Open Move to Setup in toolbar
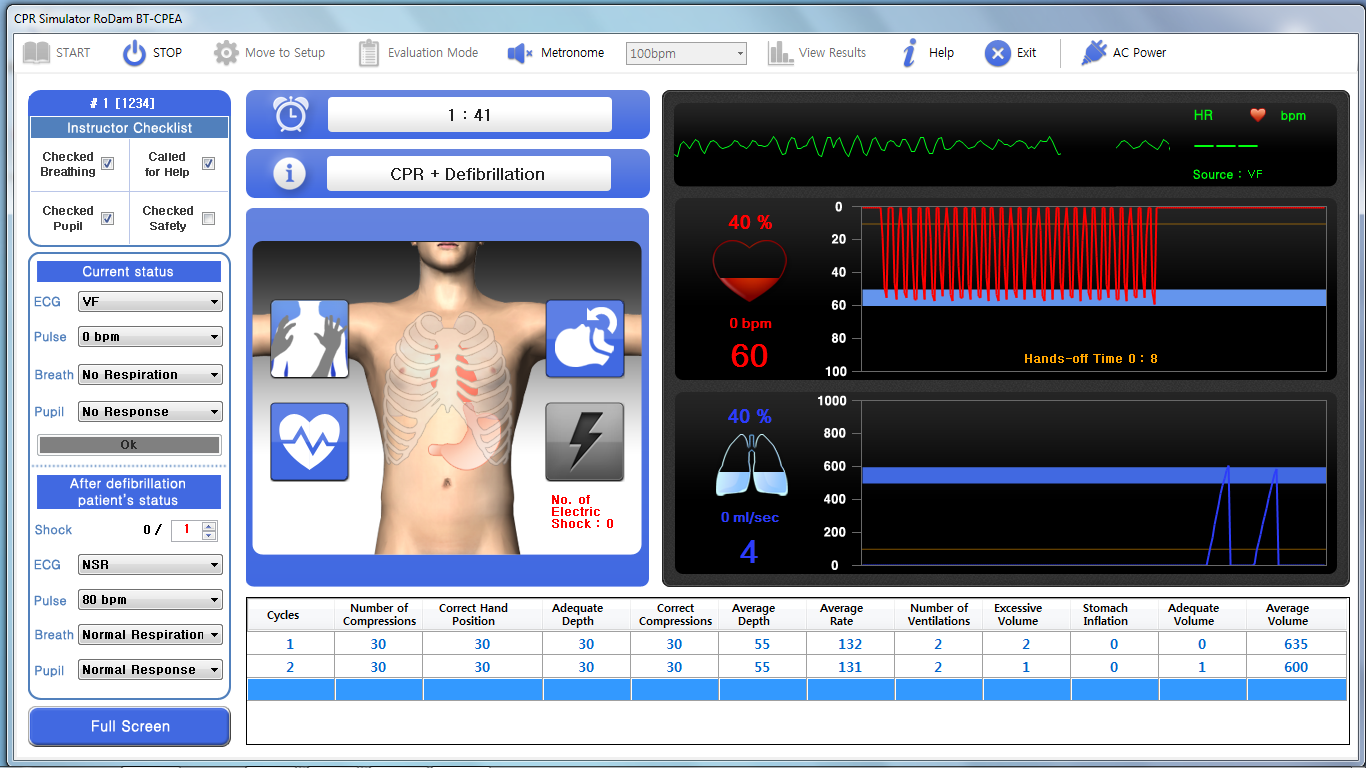Image resolution: width=1366 pixels, height=768 pixels. [x=269, y=53]
